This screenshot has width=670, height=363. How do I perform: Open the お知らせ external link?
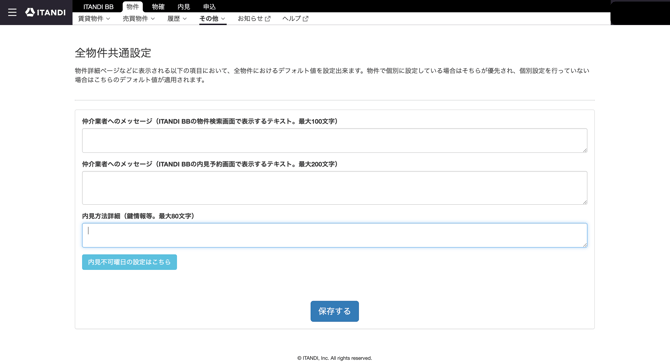[254, 19]
